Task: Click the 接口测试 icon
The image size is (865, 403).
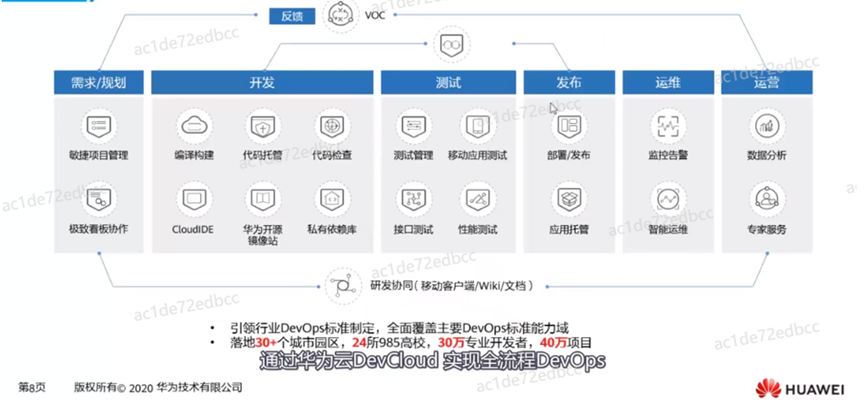Action: 414,200
